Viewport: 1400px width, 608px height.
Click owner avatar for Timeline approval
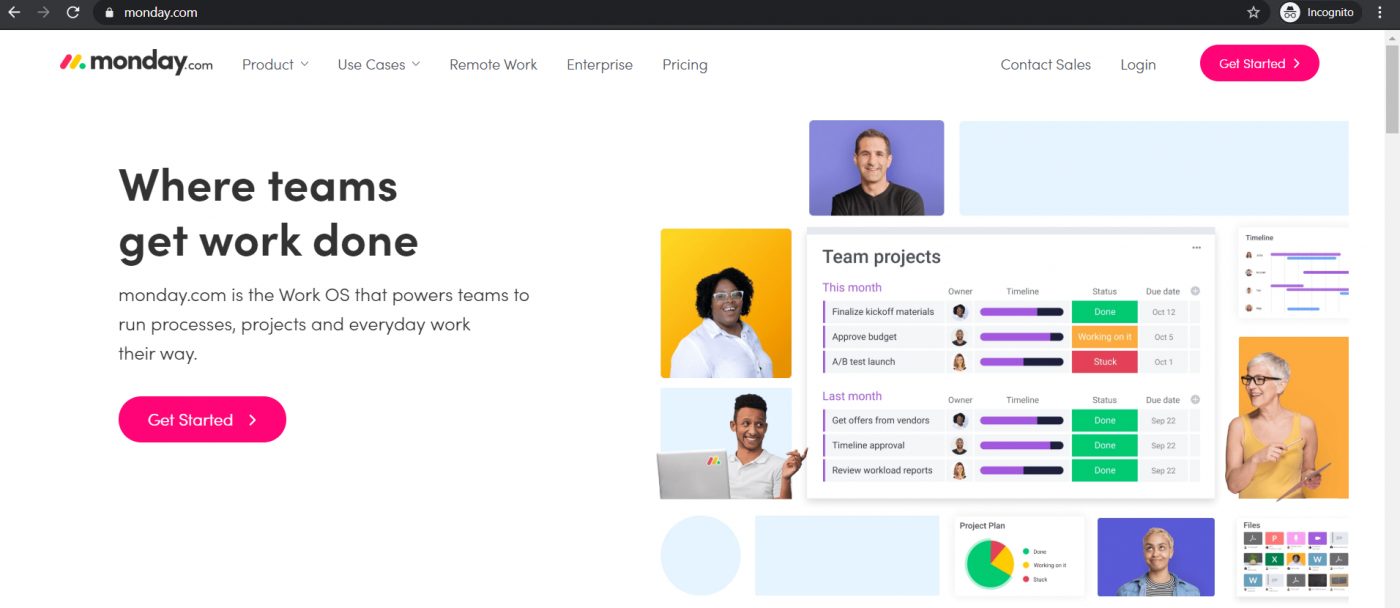pyautogui.click(x=960, y=445)
